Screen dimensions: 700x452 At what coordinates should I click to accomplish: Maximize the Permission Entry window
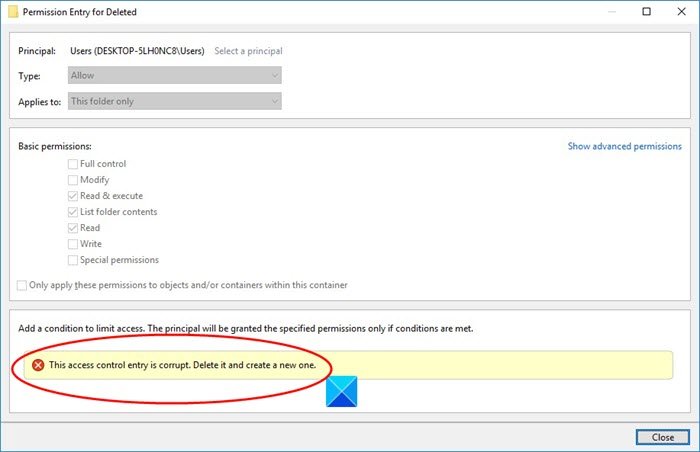646,12
